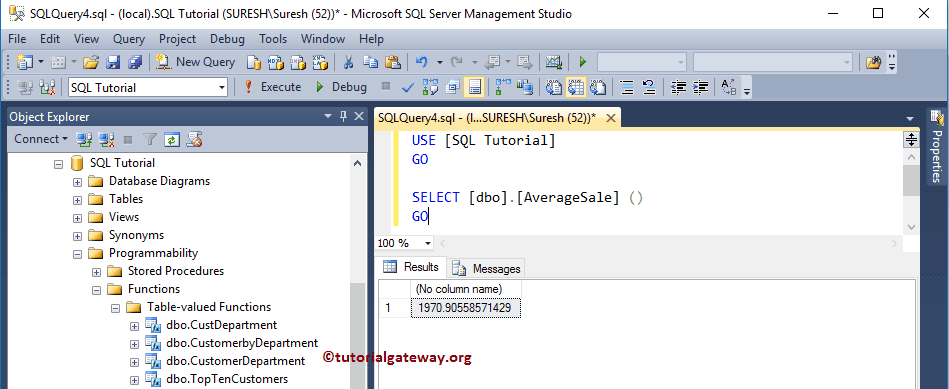Click the DMX query icon
Image resolution: width=949 pixels, height=389 pixels.
pos(298,62)
